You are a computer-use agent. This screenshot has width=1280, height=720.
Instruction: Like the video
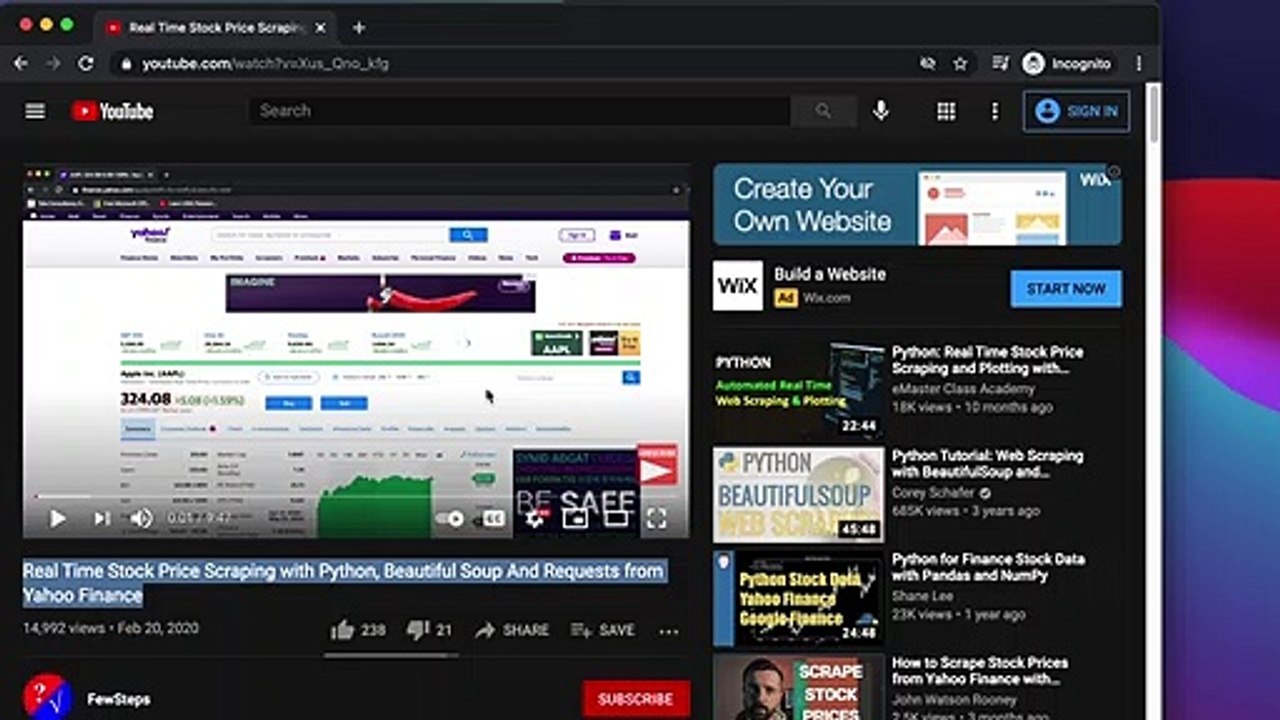tap(358, 630)
